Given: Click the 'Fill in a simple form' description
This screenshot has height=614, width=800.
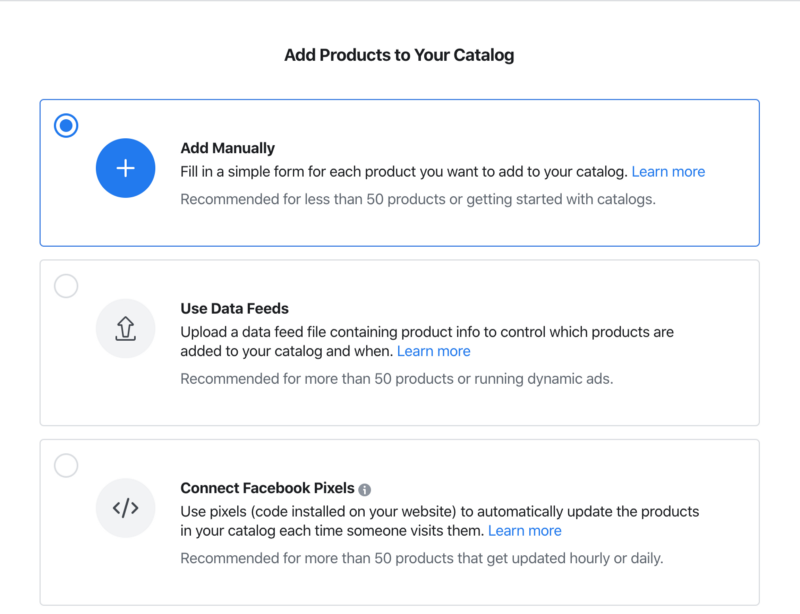Looking at the screenshot, I should point(404,171).
